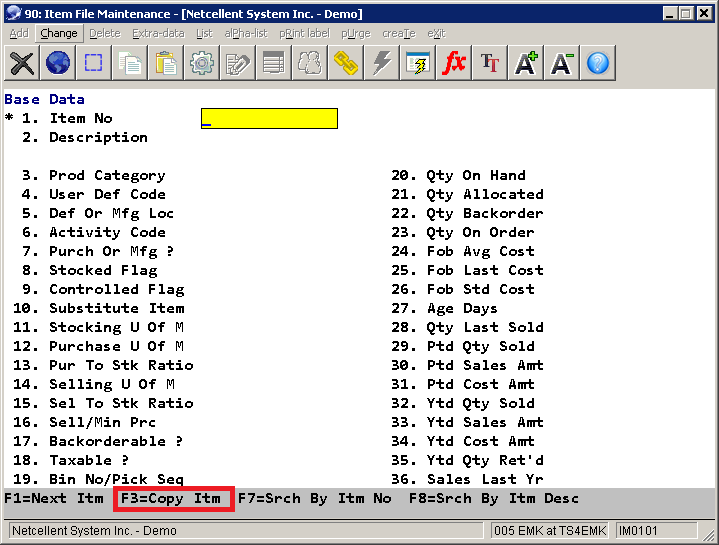The height and width of the screenshot is (545, 719).
Task: Open the Add menu
Action: [19, 33]
